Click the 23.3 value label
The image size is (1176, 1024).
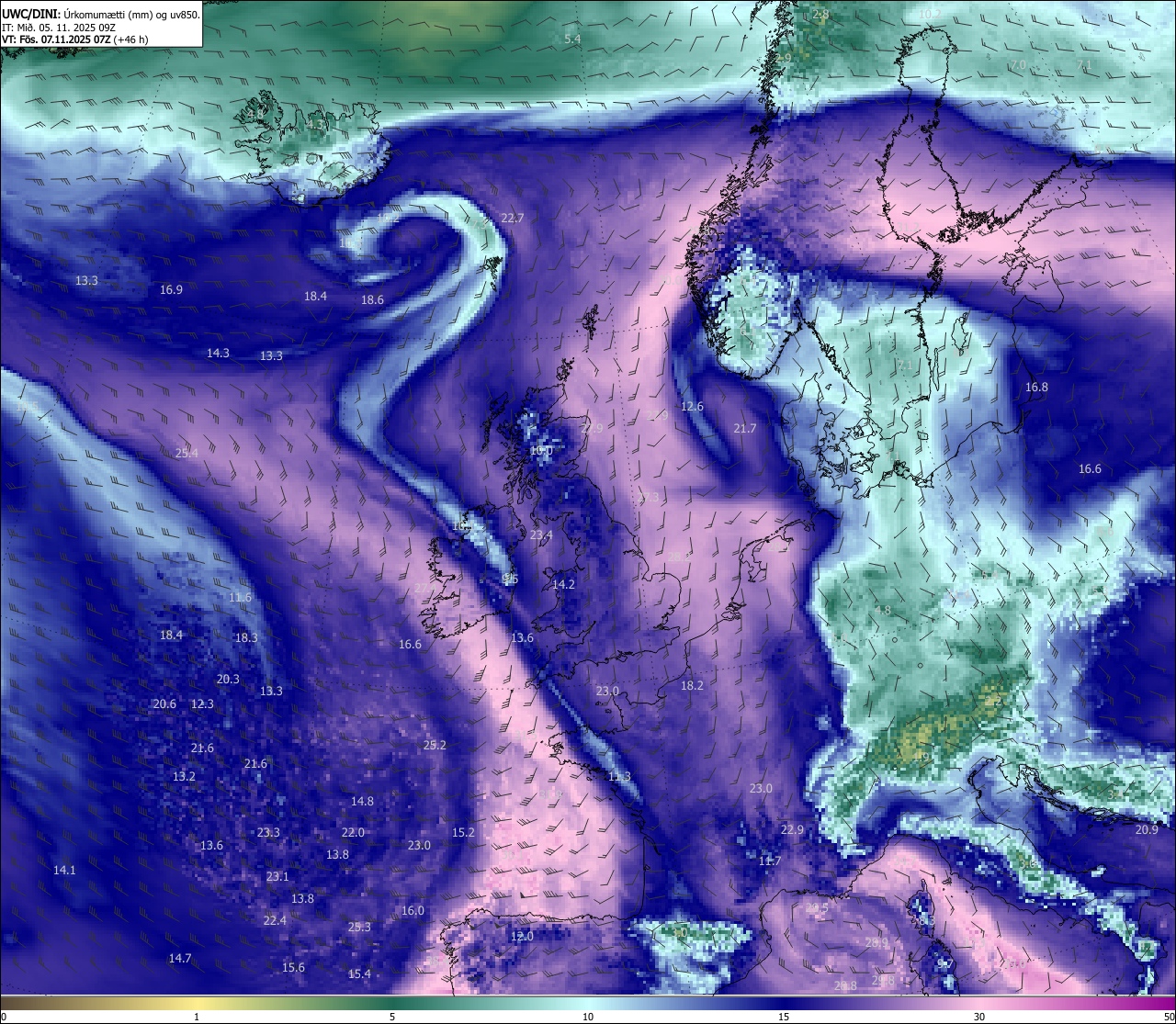pyautogui.click(x=268, y=832)
